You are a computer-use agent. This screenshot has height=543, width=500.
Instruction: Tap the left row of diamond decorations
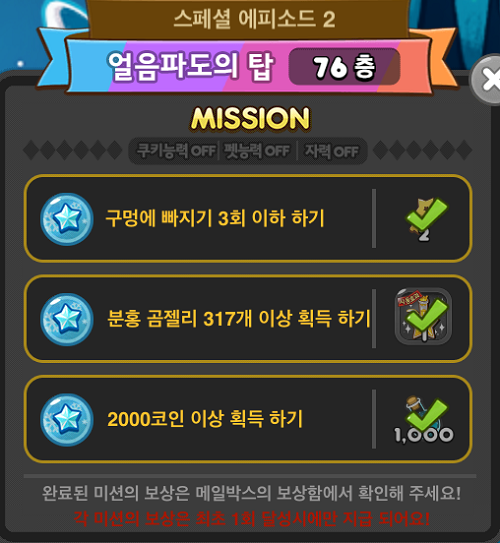[73, 150]
